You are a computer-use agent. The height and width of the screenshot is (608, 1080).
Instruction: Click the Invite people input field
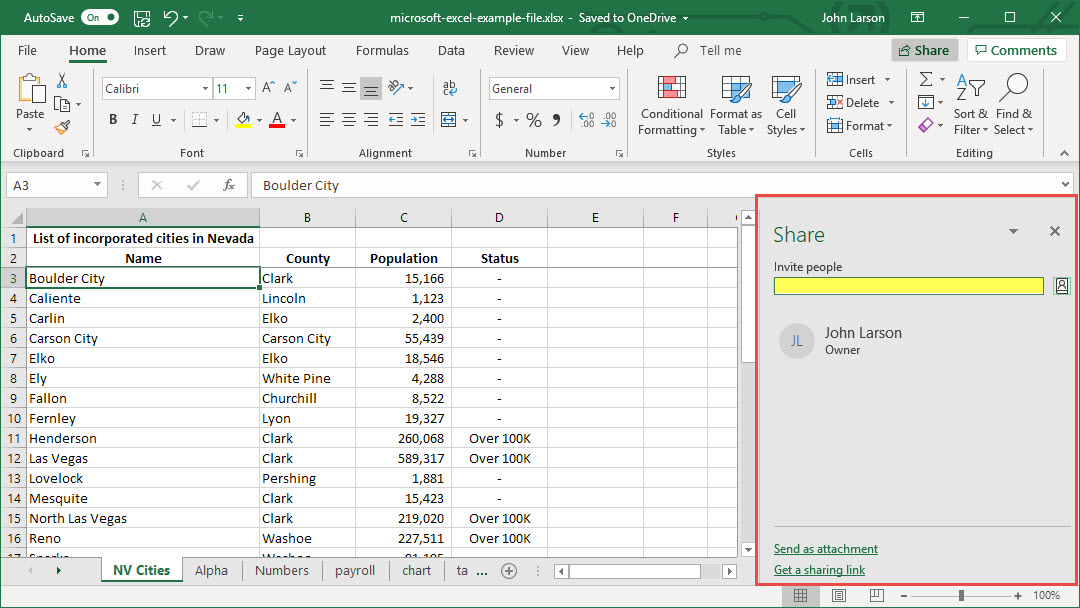(x=908, y=286)
